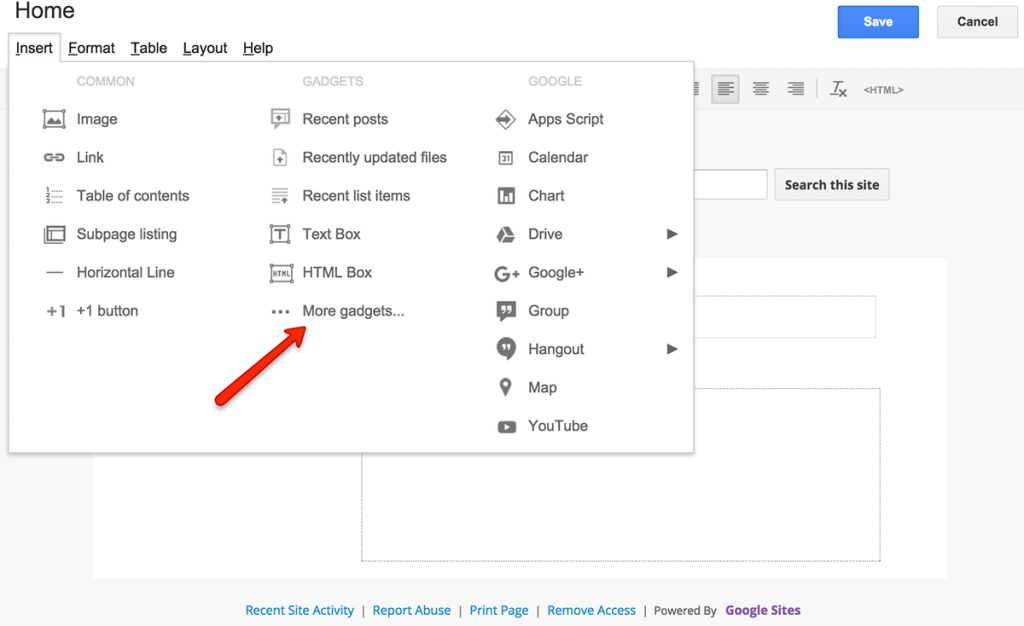Viewport: 1024px width, 626px height.
Task: Click the Recent posts gadget icon
Action: point(280,119)
